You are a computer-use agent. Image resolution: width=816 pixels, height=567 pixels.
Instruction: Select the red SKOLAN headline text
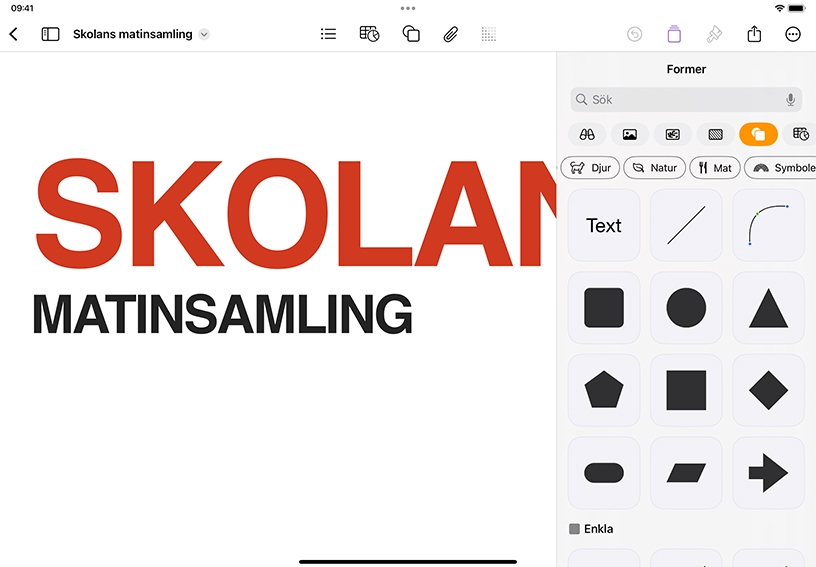click(x=296, y=213)
